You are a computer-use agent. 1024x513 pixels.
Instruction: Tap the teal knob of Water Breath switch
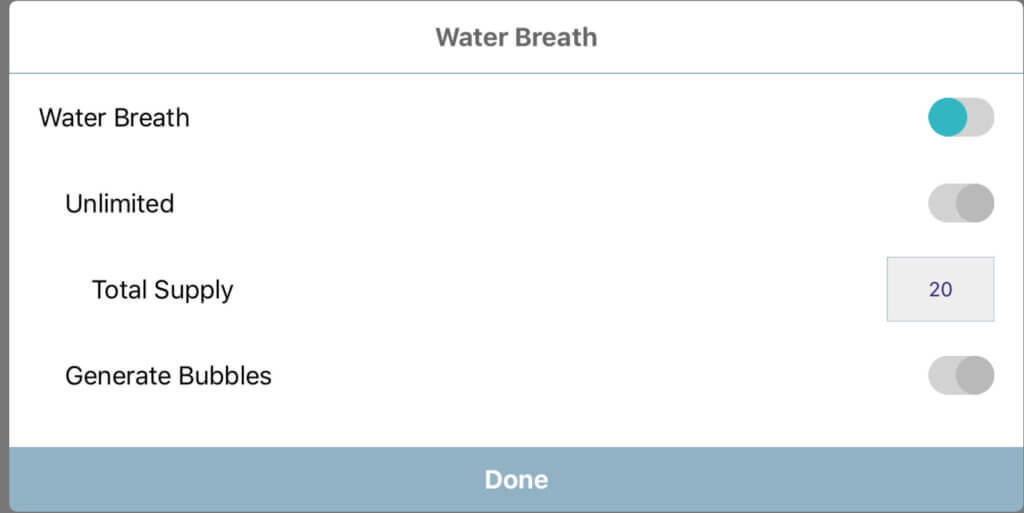(948, 118)
